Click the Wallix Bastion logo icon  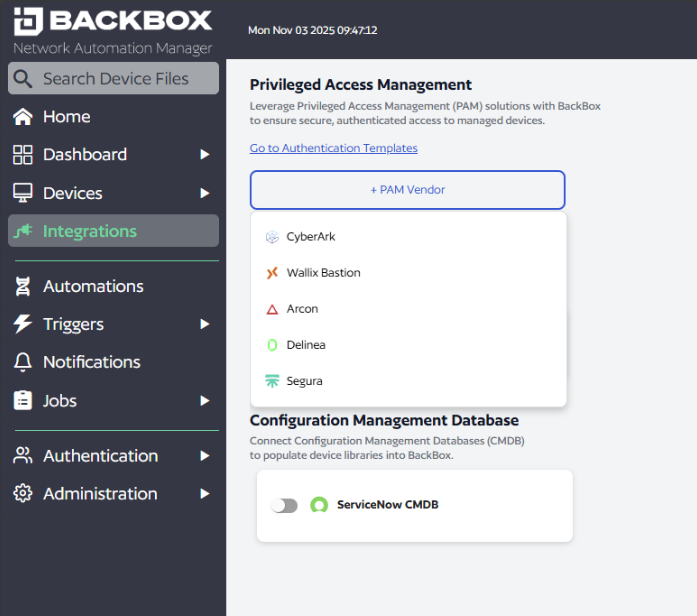click(x=272, y=273)
